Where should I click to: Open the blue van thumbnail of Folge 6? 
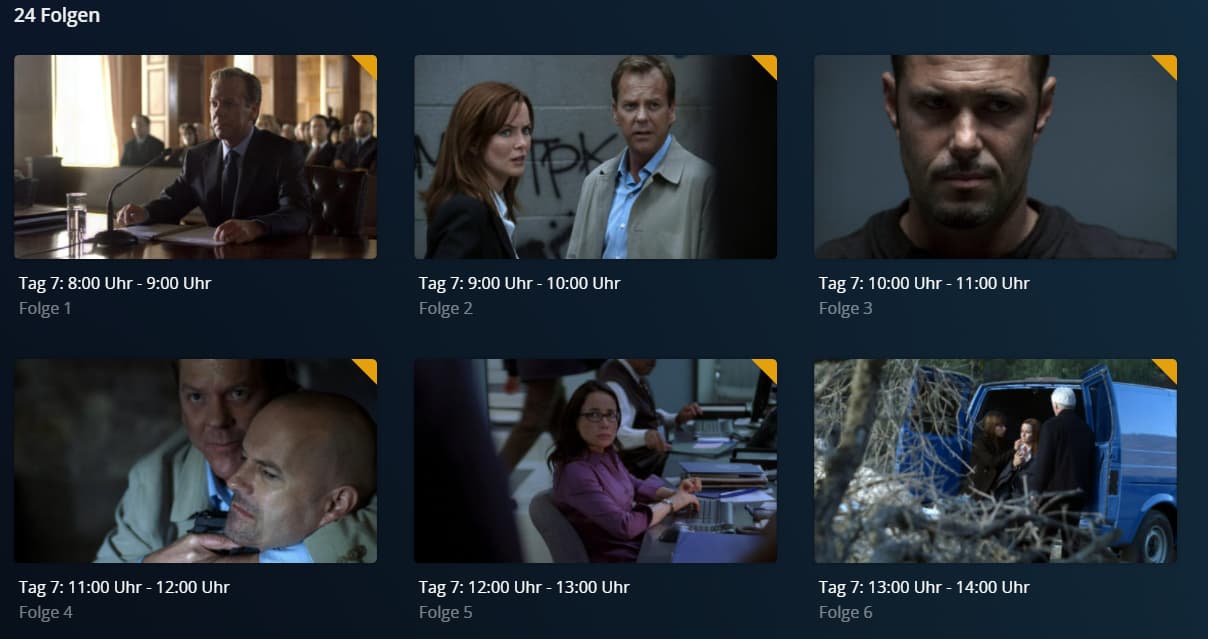tap(995, 461)
